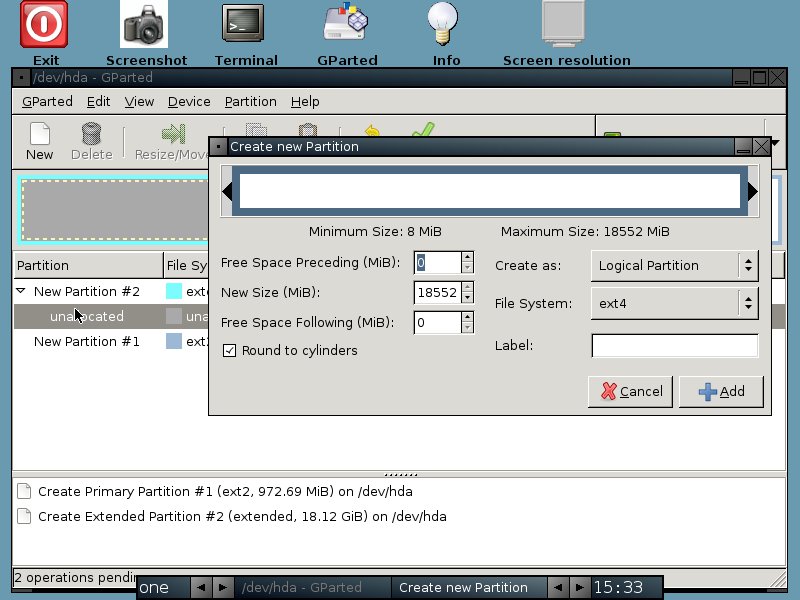Screen dimensions: 800x600
Task: Click the taskbar clock showing 15:33
Action: click(627, 588)
